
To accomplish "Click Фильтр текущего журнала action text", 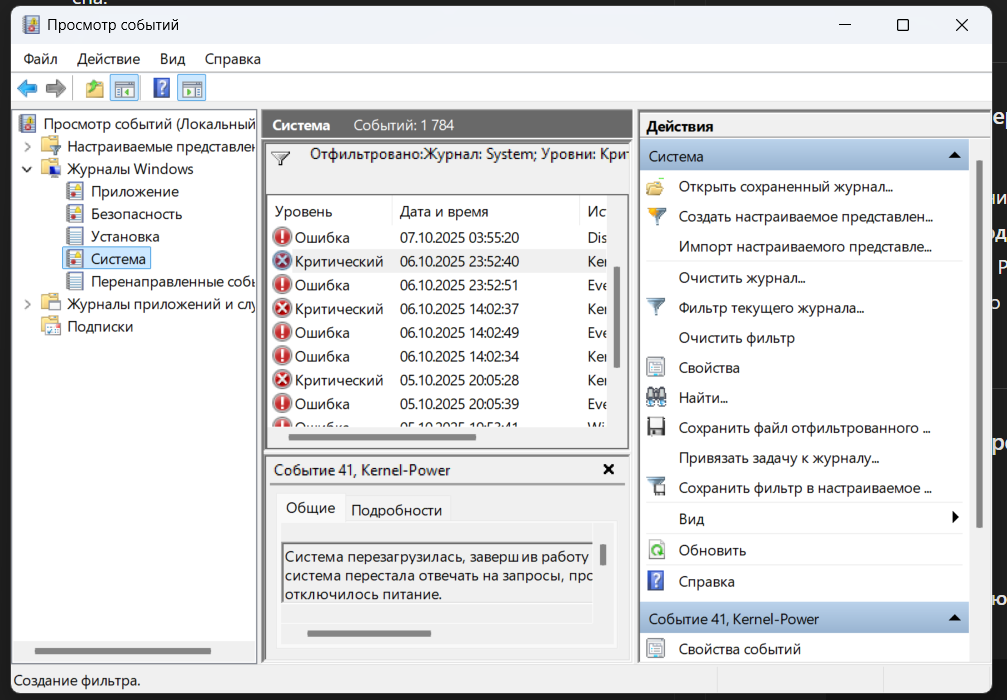I will click(x=771, y=308).
